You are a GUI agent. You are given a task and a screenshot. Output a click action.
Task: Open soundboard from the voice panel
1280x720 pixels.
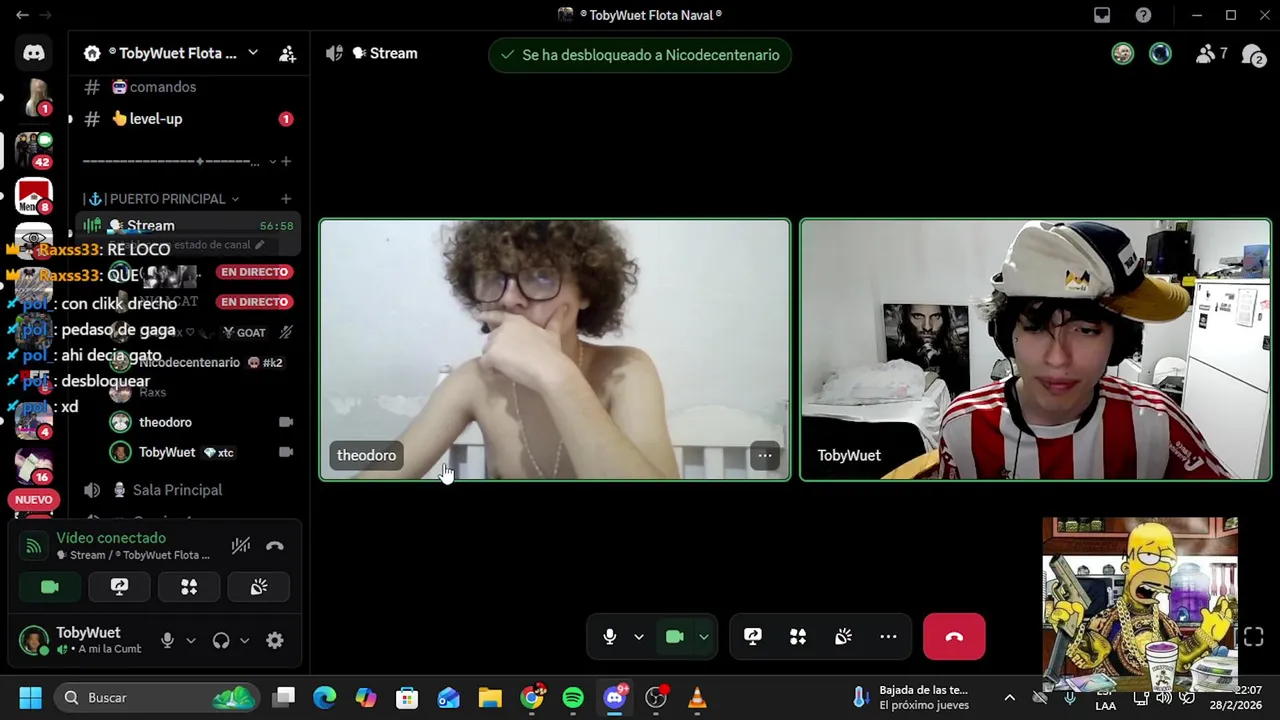pos(259,587)
